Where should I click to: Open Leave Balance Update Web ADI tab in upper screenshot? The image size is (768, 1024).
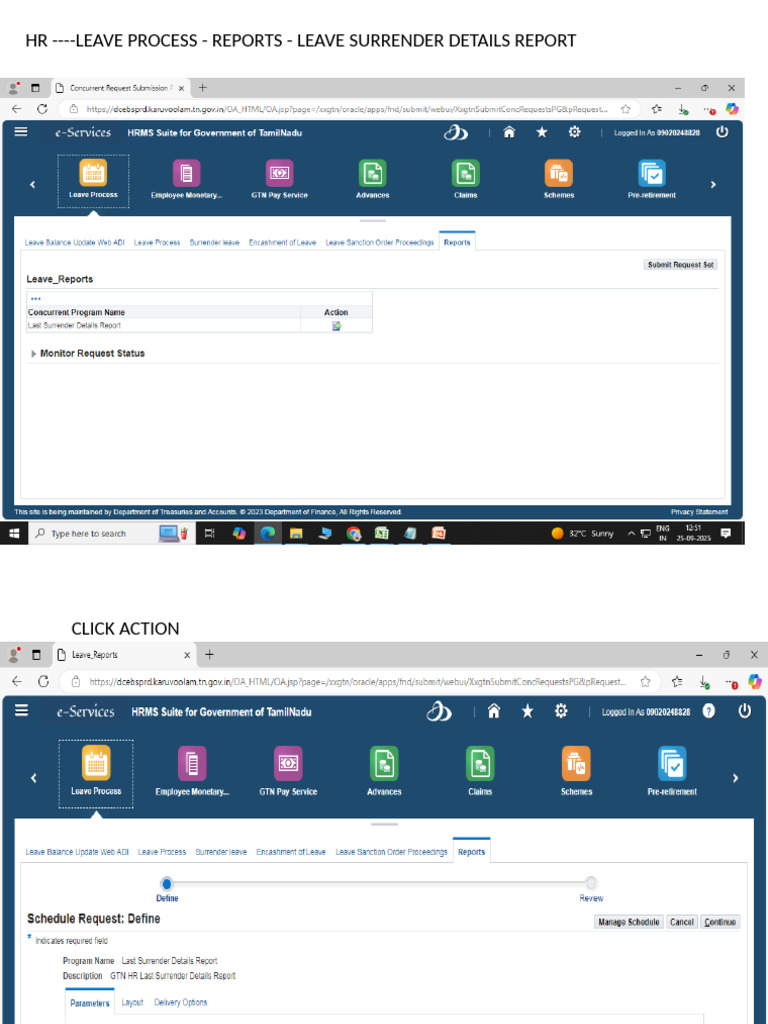click(x=74, y=242)
